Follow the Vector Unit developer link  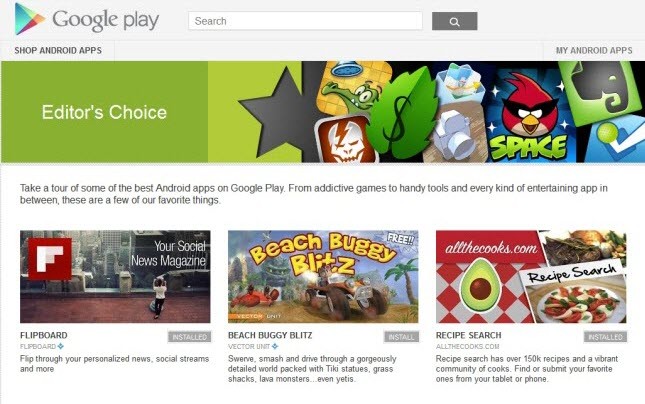coord(249,346)
